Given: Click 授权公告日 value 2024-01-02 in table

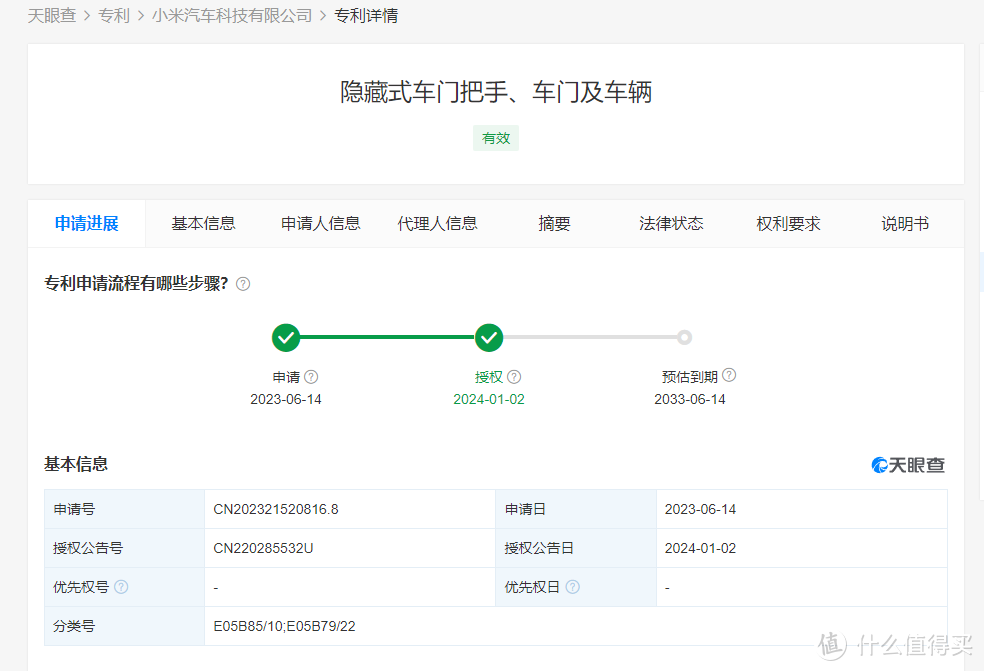Looking at the screenshot, I should pyautogui.click(x=700, y=548).
